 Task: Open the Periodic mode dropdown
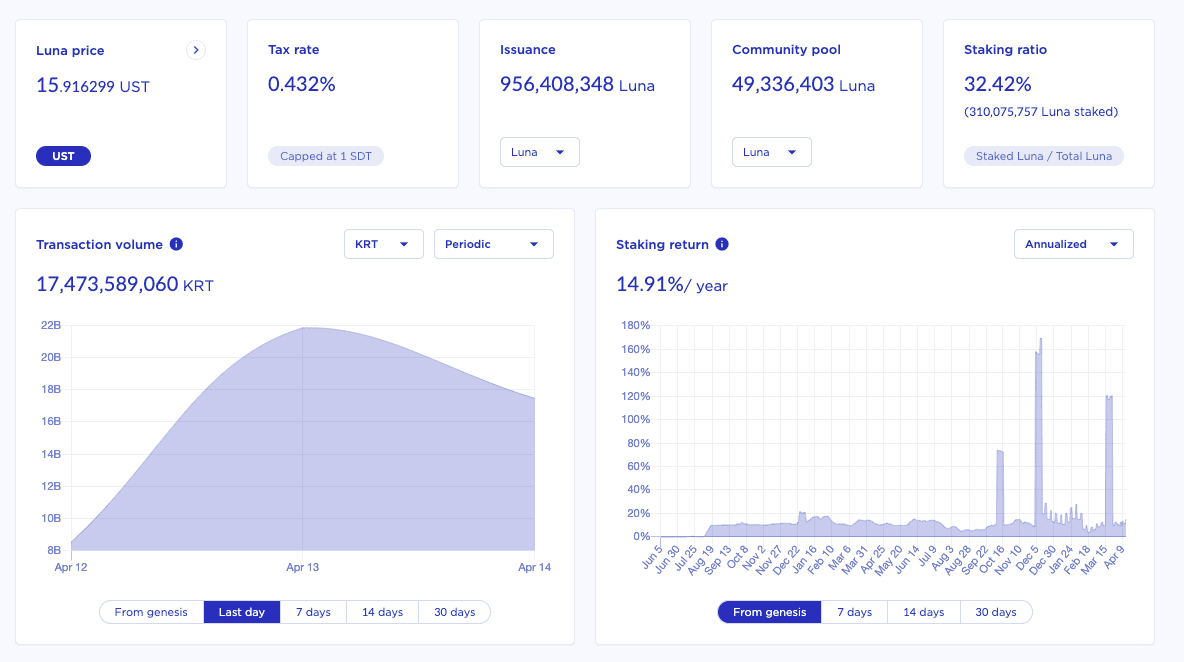(x=493, y=244)
